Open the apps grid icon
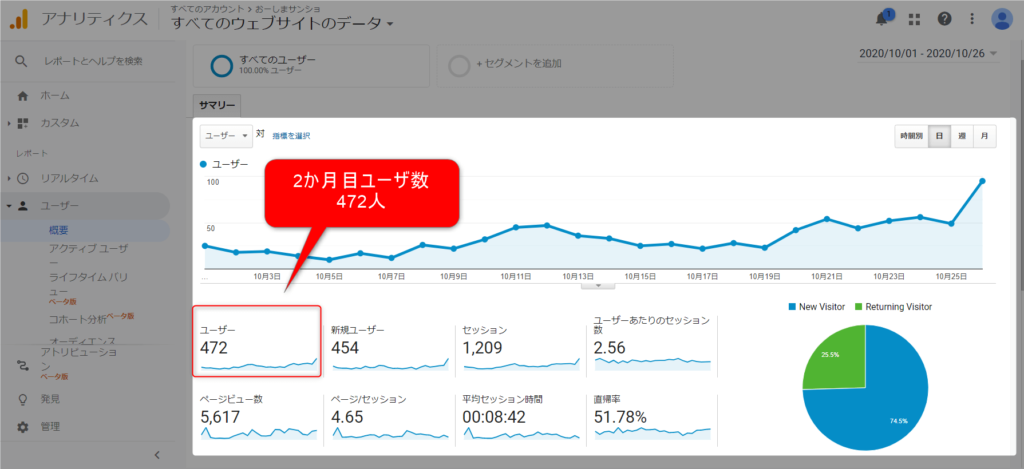 (915, 18)
